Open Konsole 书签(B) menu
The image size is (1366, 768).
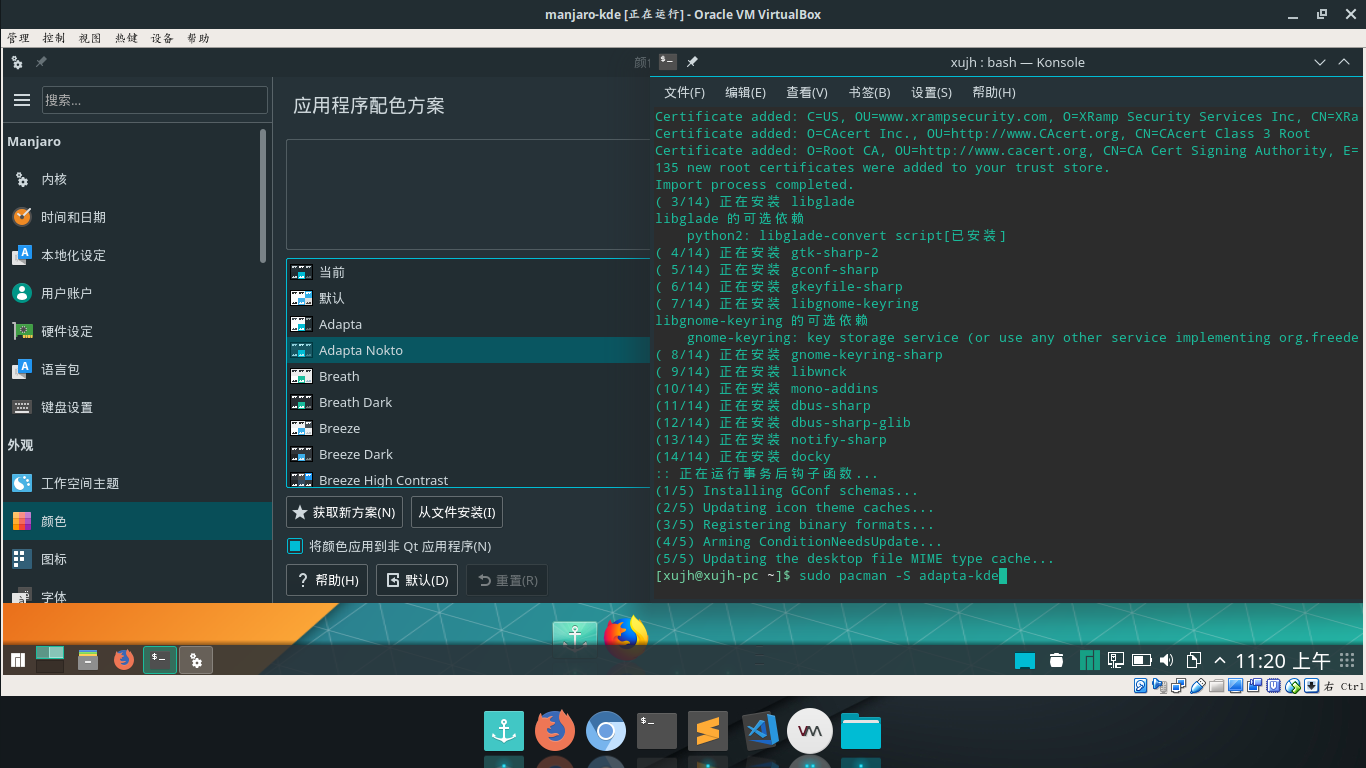[x=869, y=92]
